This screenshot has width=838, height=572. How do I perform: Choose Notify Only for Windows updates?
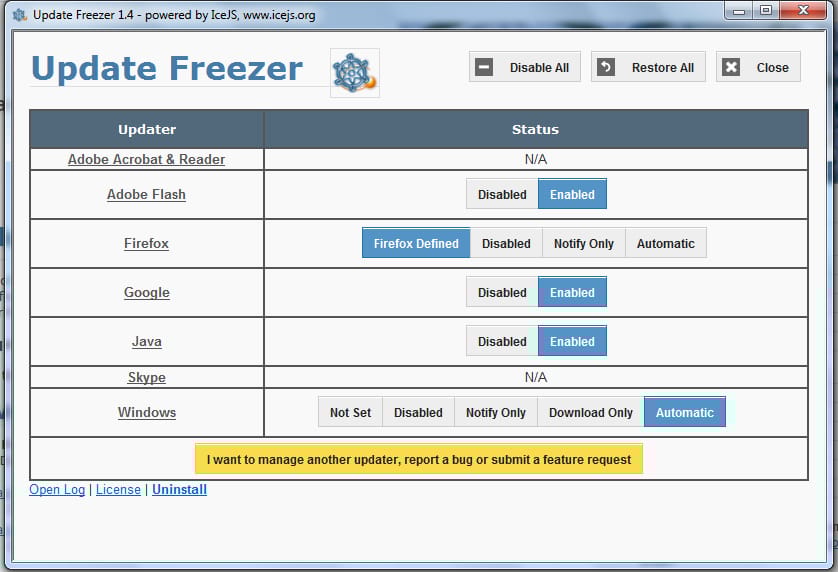(x=495, y=413)
